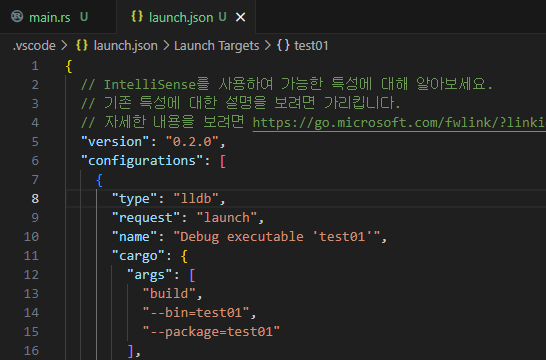Open the test01 breadcrumb symbol
The width and height of the screenshot is (546, 360).
coord(311,46)
